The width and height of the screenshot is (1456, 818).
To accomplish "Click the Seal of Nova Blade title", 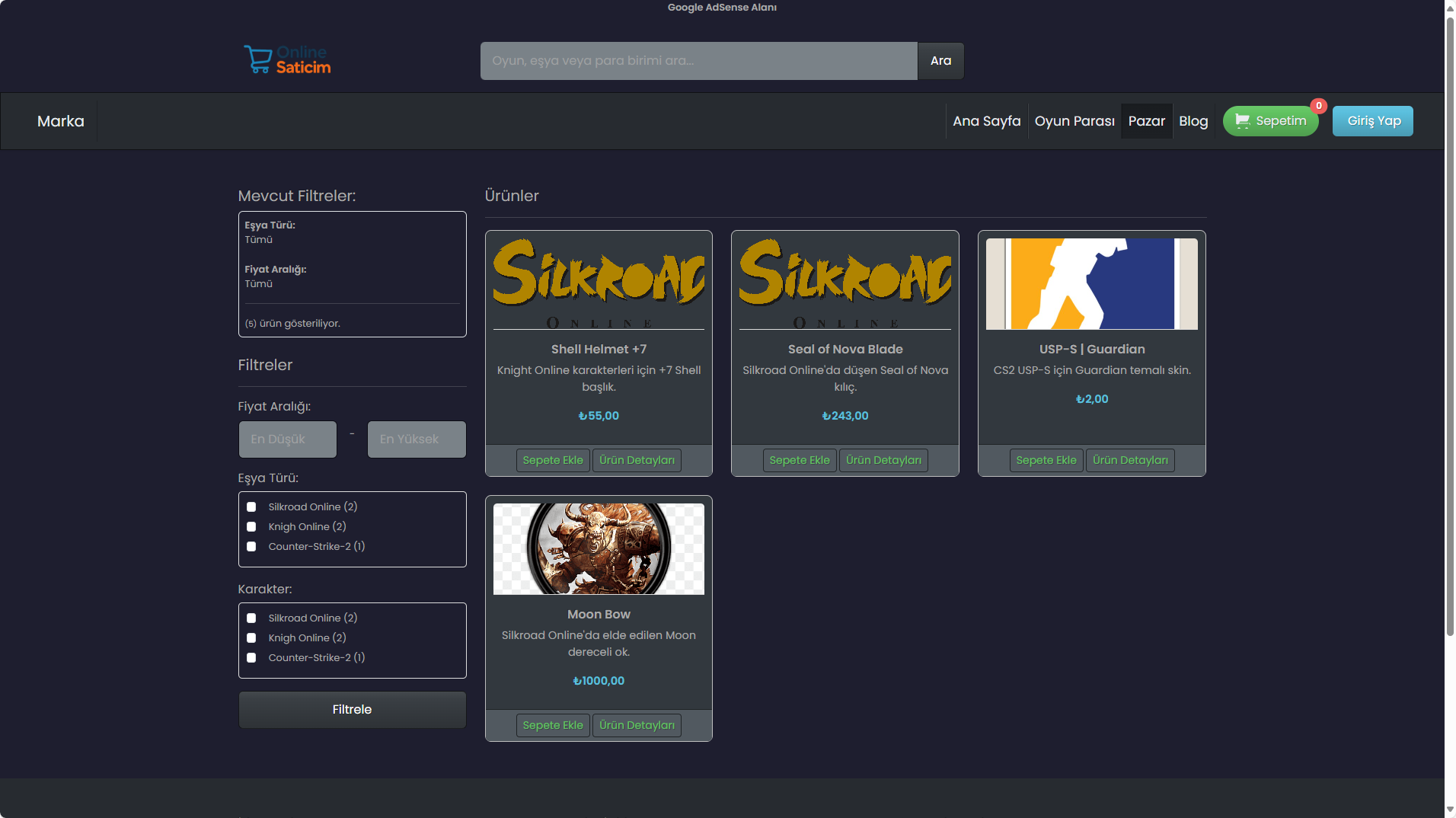I will click(x=845, y=350).
